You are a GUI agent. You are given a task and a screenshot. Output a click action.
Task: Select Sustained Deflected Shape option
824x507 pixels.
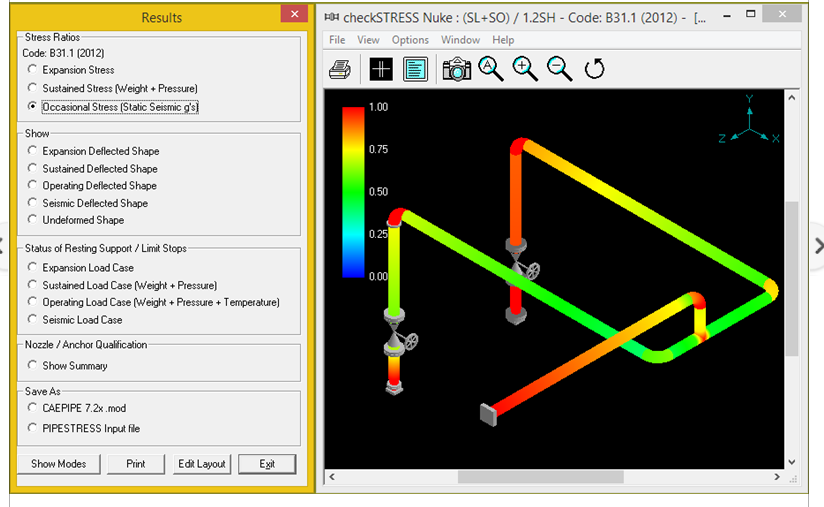(34, 169)
